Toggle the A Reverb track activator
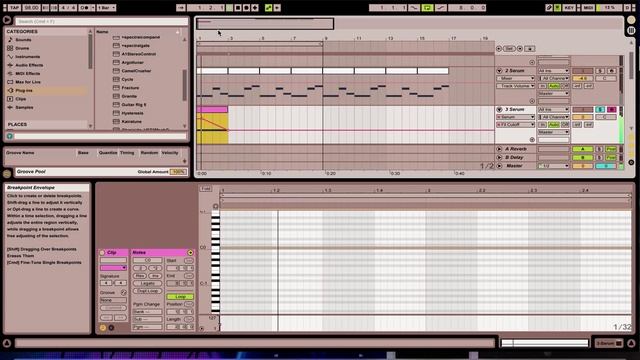The width and height of the screenshot is (640, 360). tap(582, 149)
